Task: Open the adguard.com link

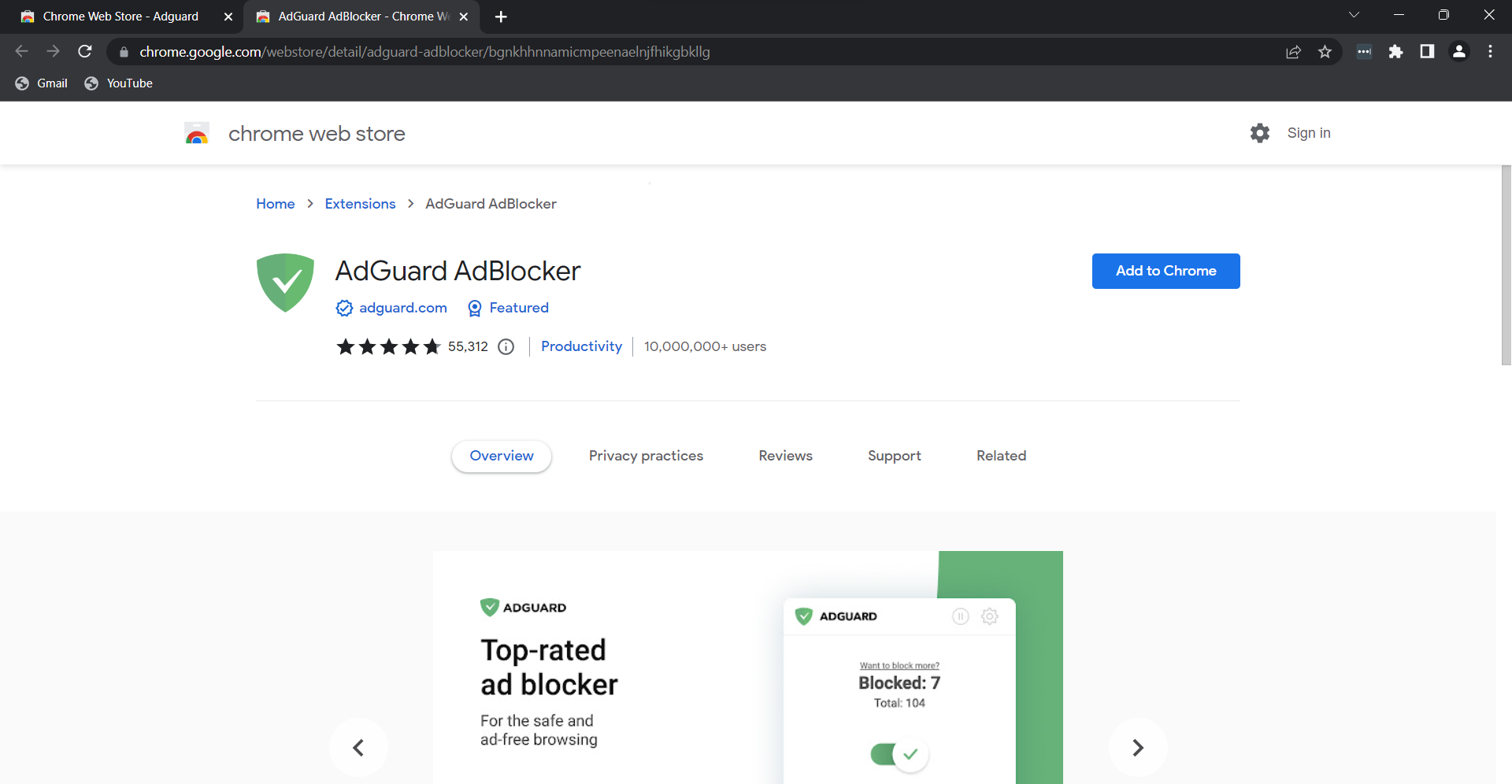Action: click(x=403, y=308)
